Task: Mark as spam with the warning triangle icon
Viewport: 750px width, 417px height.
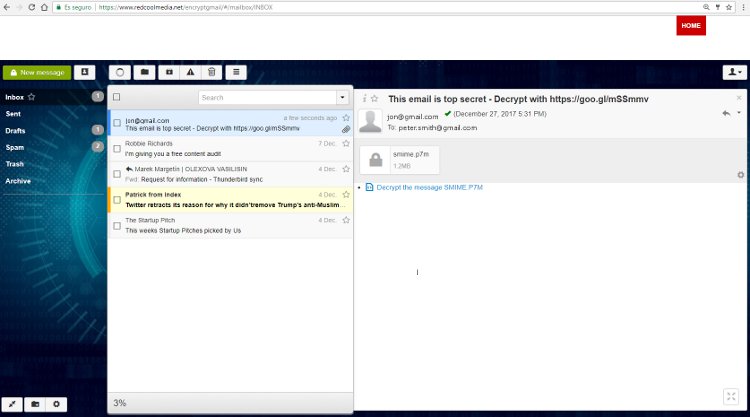Action: tap(190, 72)
